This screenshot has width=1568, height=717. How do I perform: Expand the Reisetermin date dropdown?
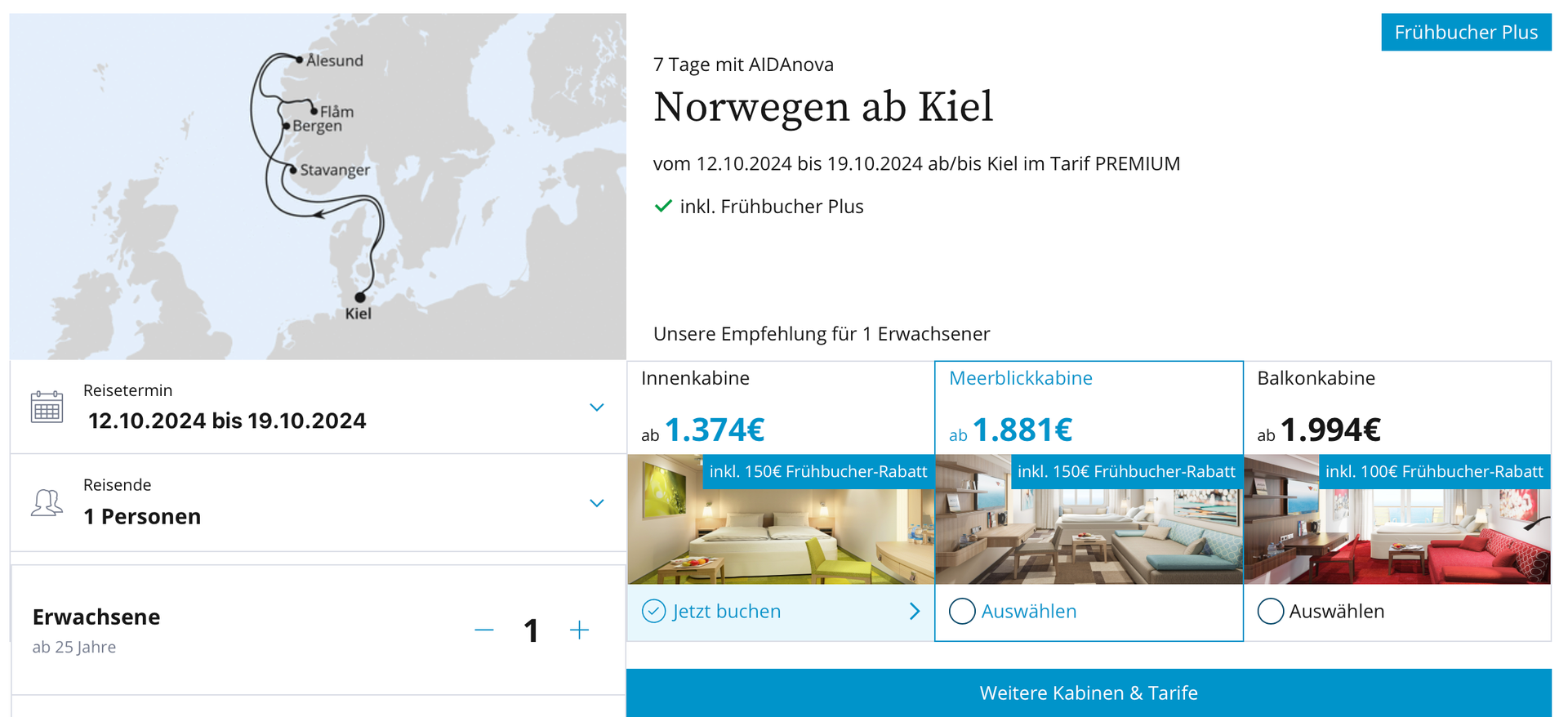tap(597, 407)
